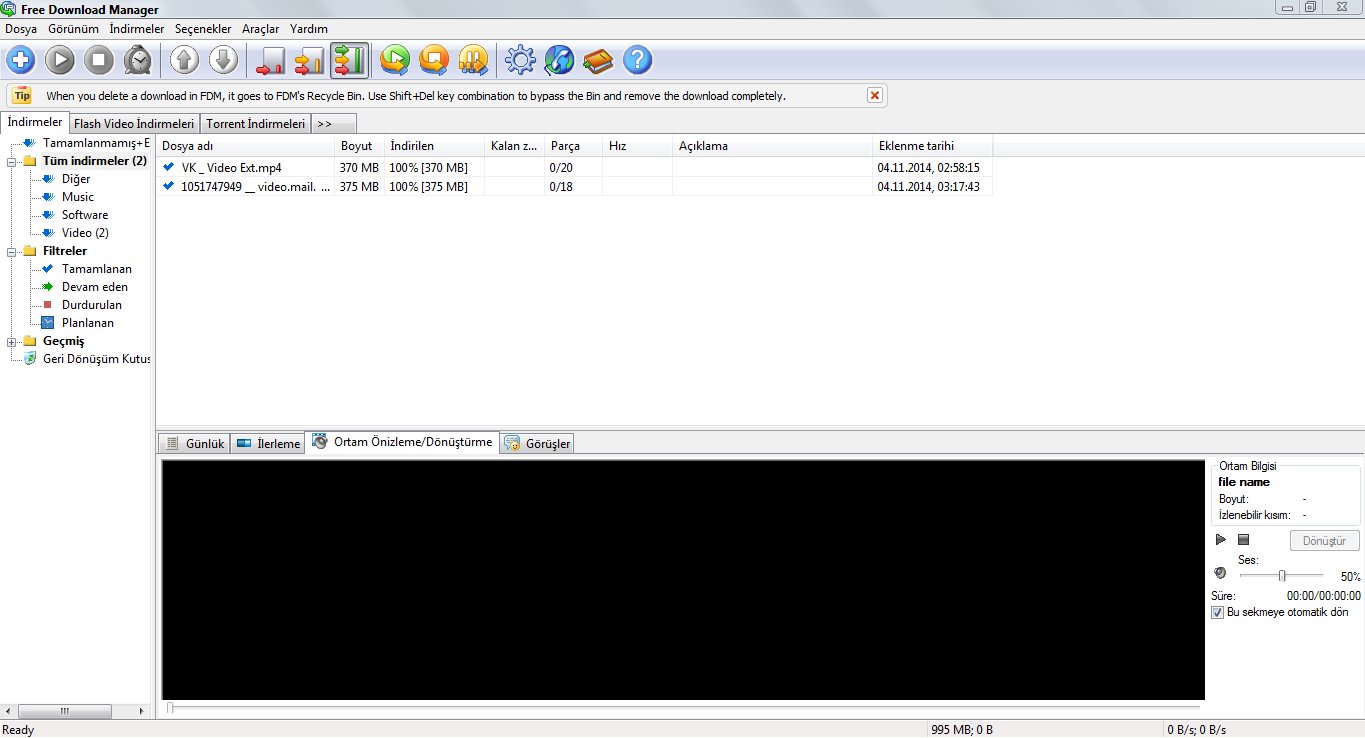Screen dimensions: 1365x738
Task: Filter by Planlanan downloads
Action: (88, 323)
